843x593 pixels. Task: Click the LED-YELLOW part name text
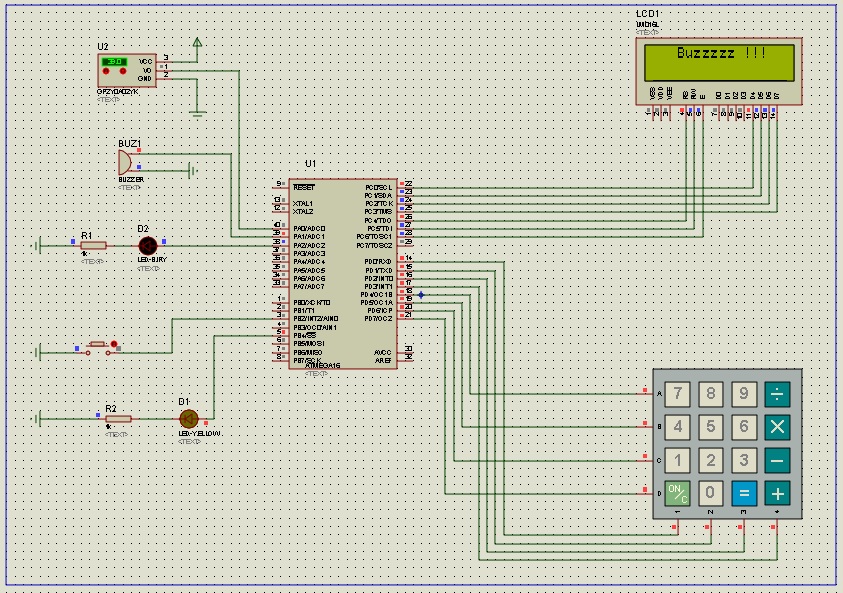(199, 433)
